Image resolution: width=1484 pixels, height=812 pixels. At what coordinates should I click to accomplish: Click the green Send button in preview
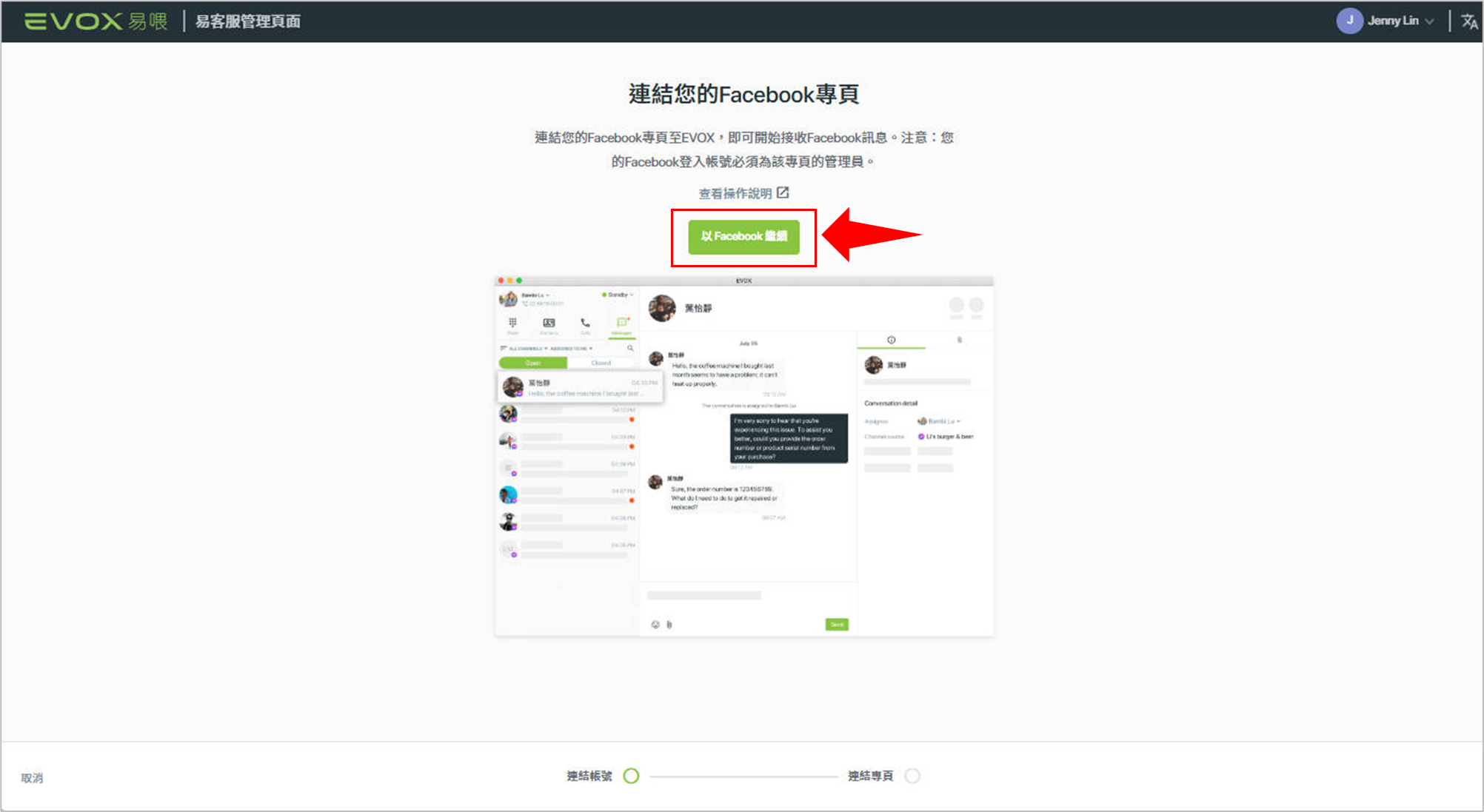[x=837, y=625]
